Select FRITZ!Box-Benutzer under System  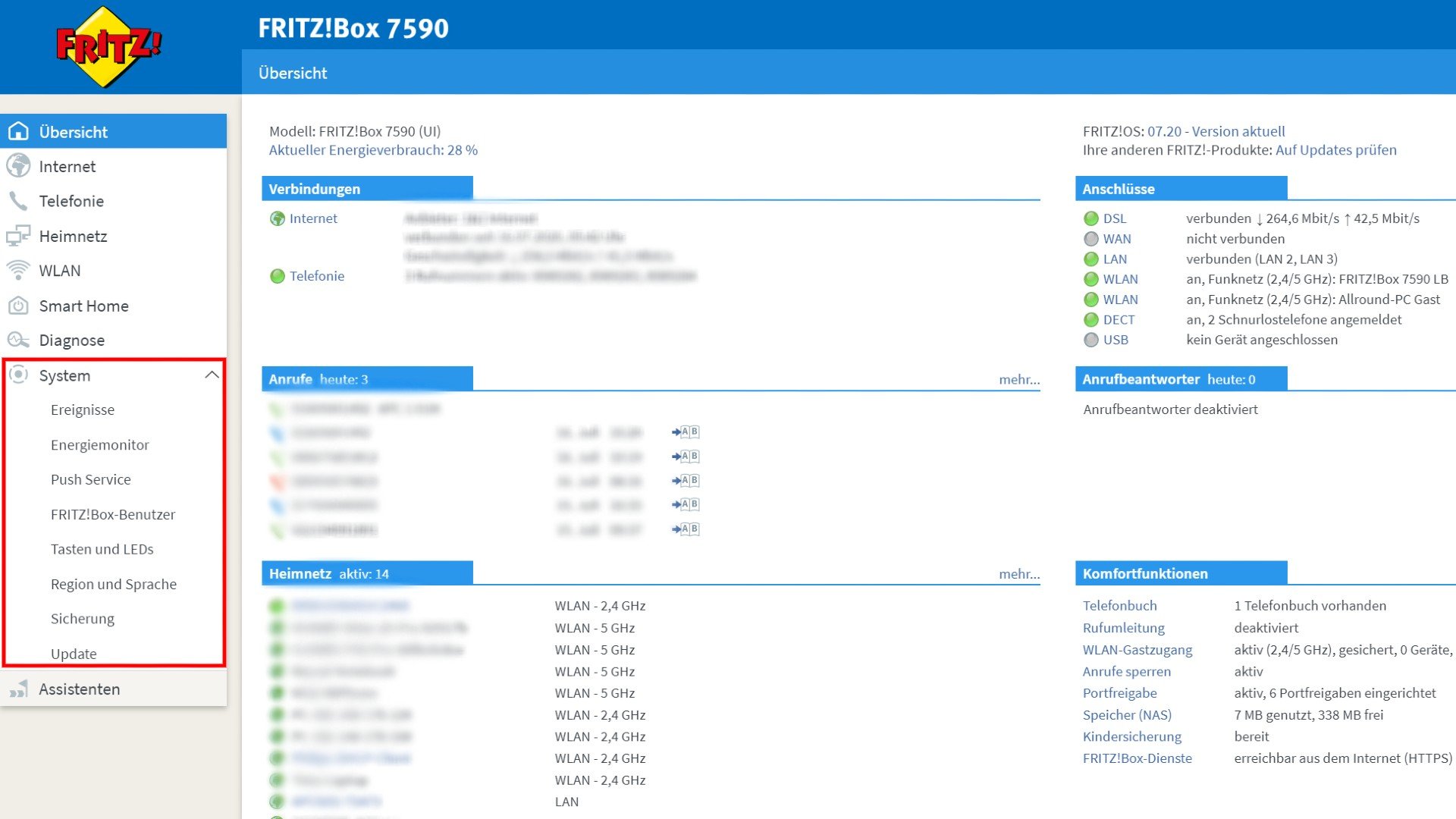[x=113, y=514]
